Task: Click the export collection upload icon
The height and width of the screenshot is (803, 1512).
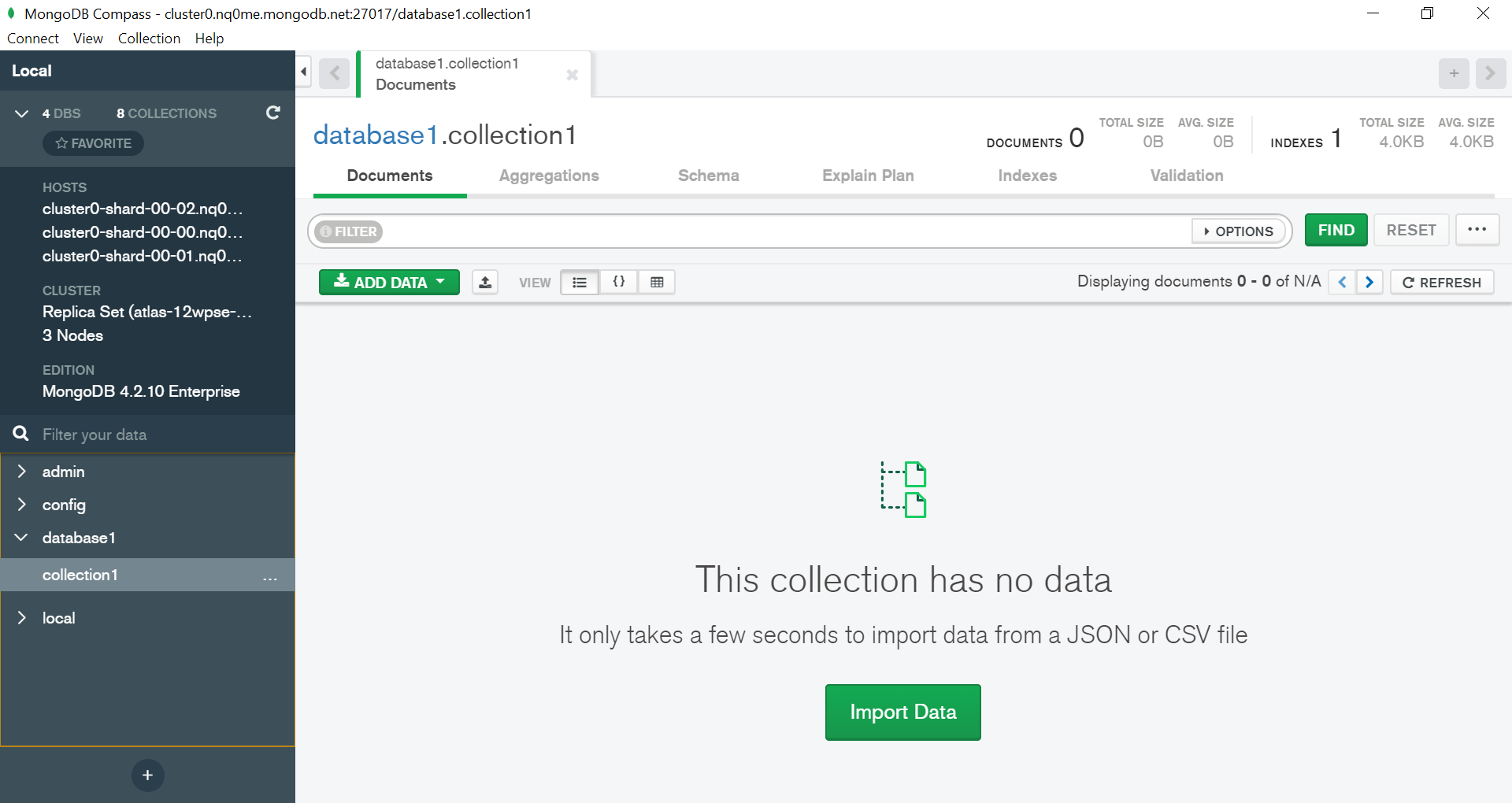Action: point(485,282)
